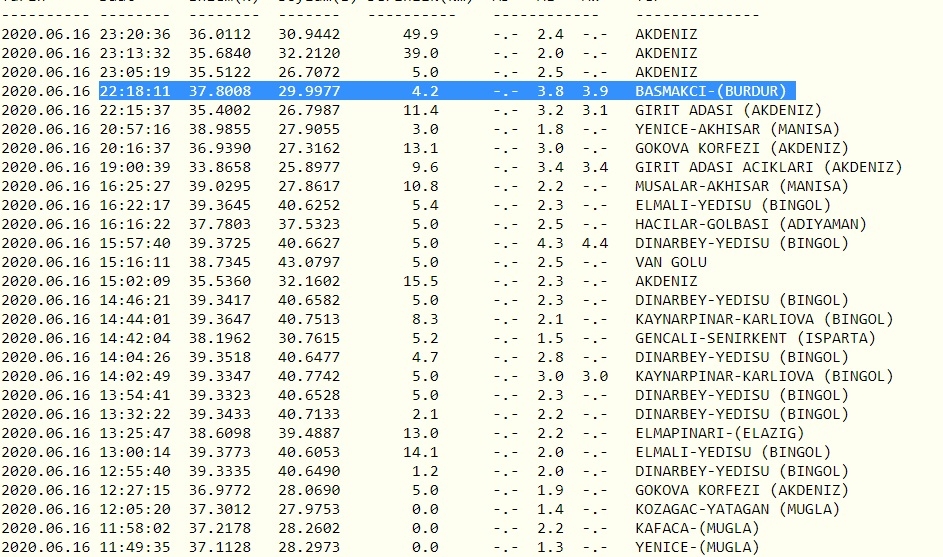The image size is (943, 557).
Task: Click the VAN GOLU location text
Action: tap(671, 262)
